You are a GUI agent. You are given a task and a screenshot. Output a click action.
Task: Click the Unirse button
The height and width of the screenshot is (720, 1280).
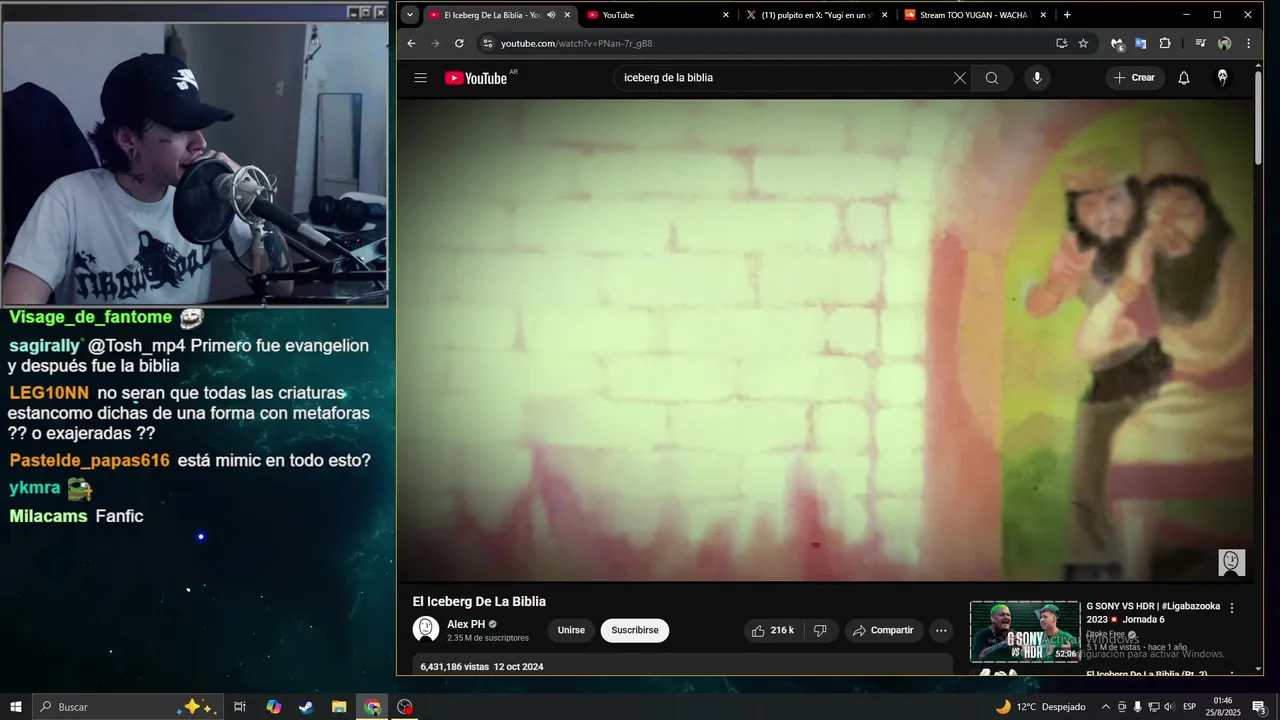tap(571, 631)
